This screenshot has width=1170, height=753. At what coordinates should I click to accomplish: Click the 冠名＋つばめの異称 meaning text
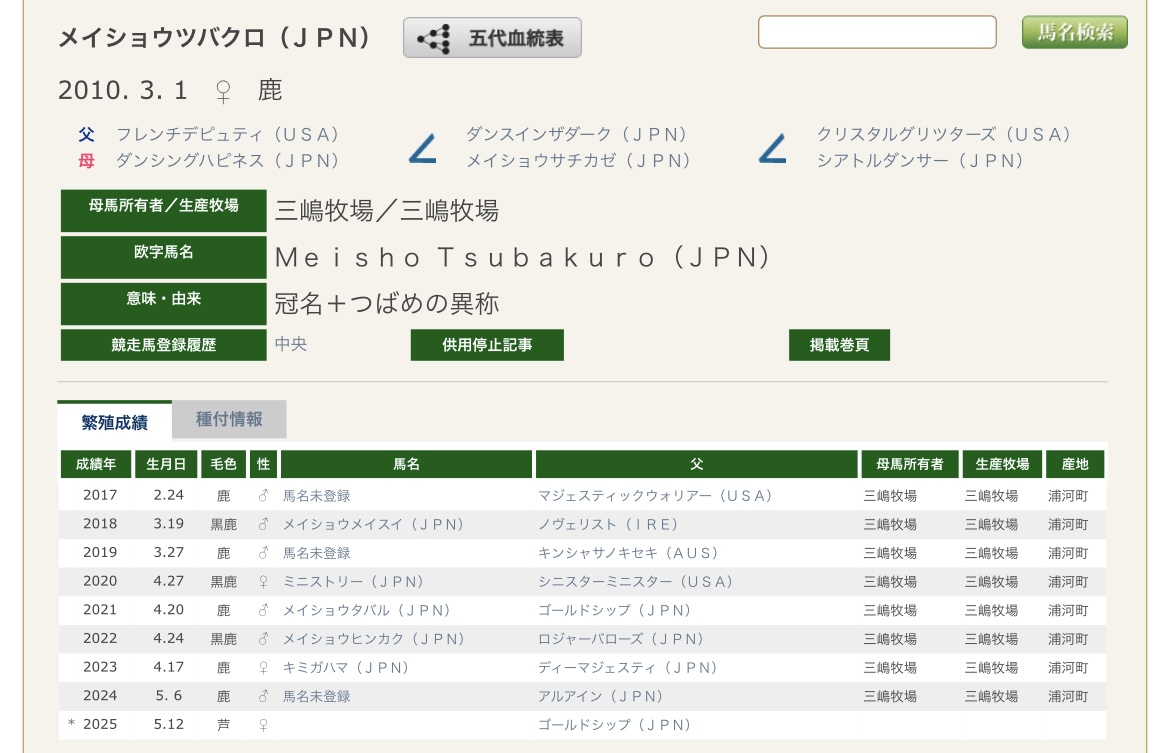click(x=387, y=304)
